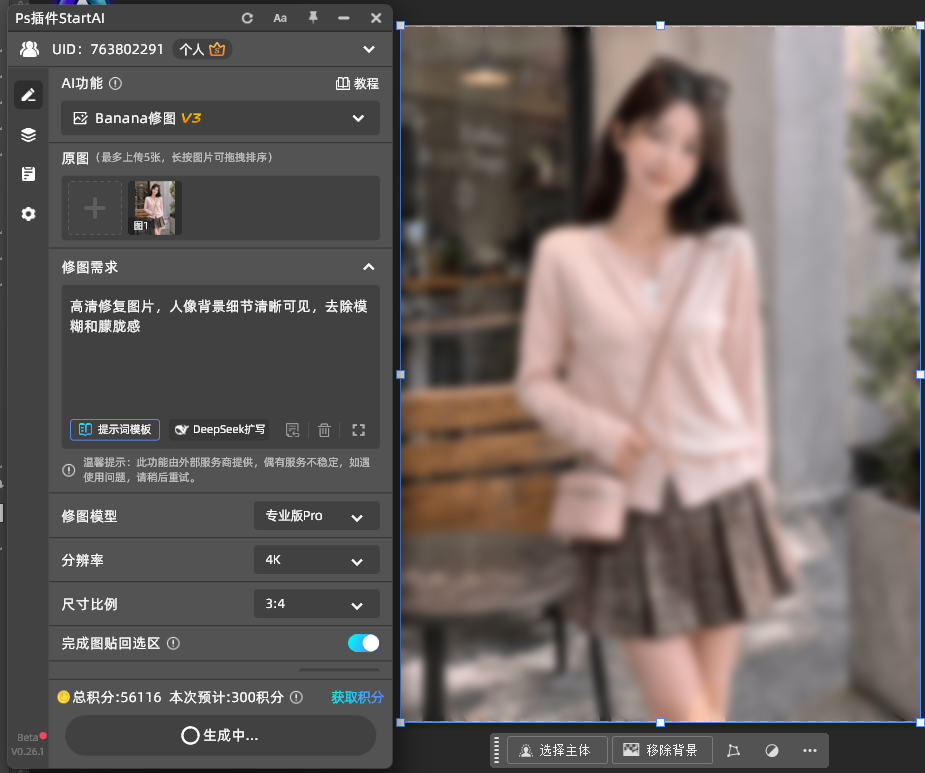Click the 生成中... generate button
Screen dimensions: 925x773
coord(221,736)
